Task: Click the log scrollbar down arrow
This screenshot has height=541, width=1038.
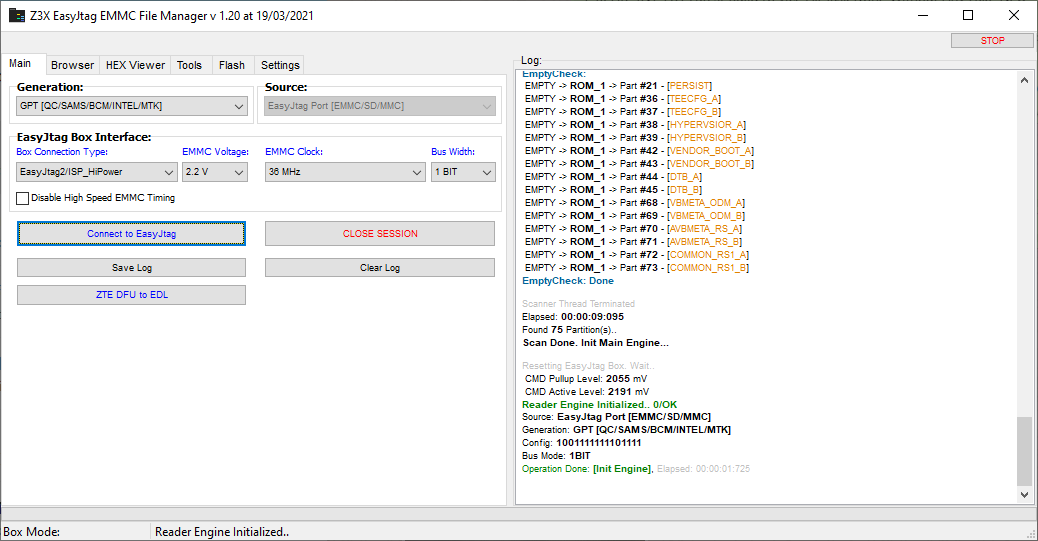Action: coord(1024,494)
